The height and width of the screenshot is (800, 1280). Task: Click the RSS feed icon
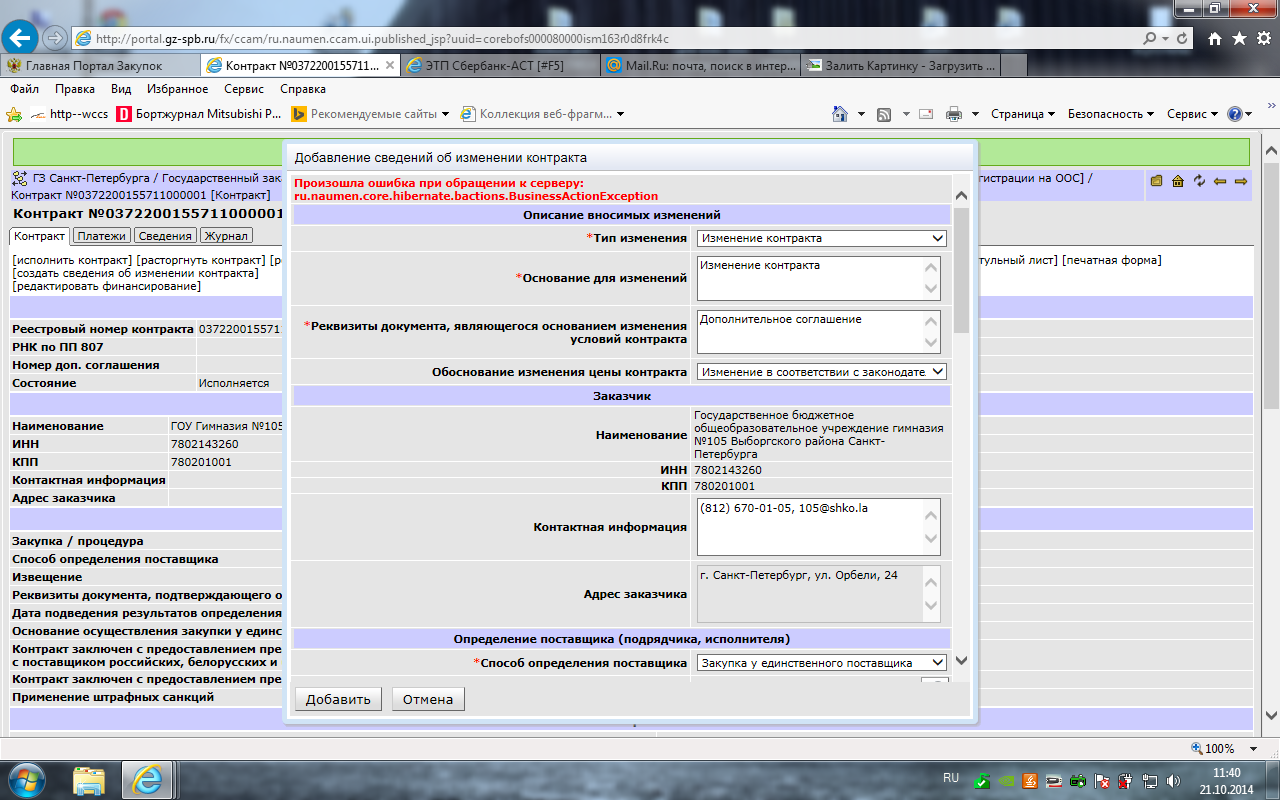click(884, 114)
